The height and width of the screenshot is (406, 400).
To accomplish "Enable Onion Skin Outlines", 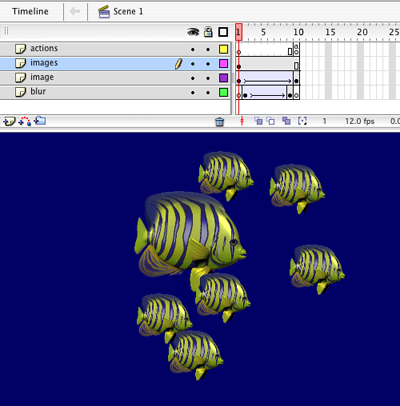I will point(270,121).
